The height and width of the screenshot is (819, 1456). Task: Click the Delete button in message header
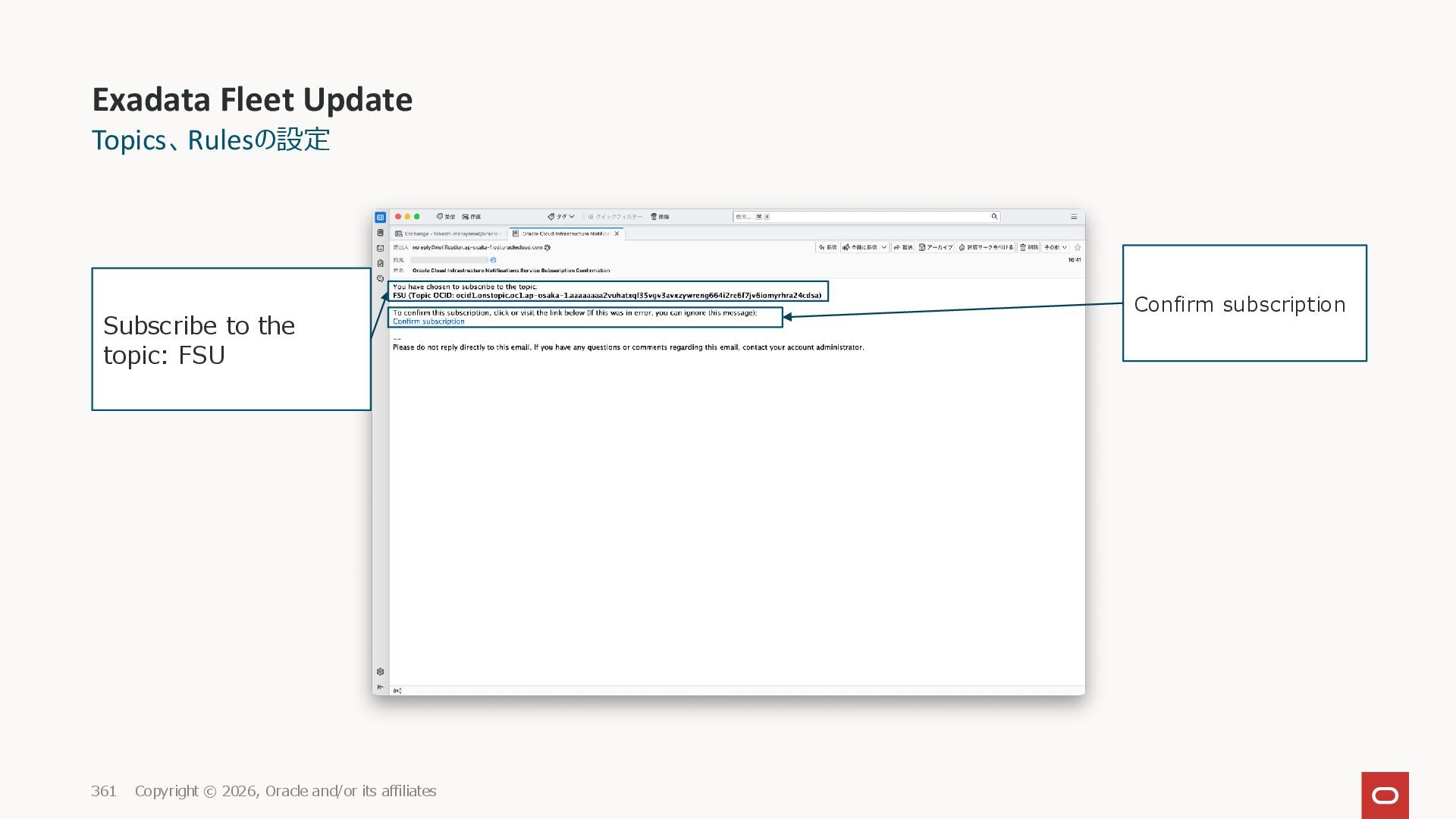click(1029, 247)
